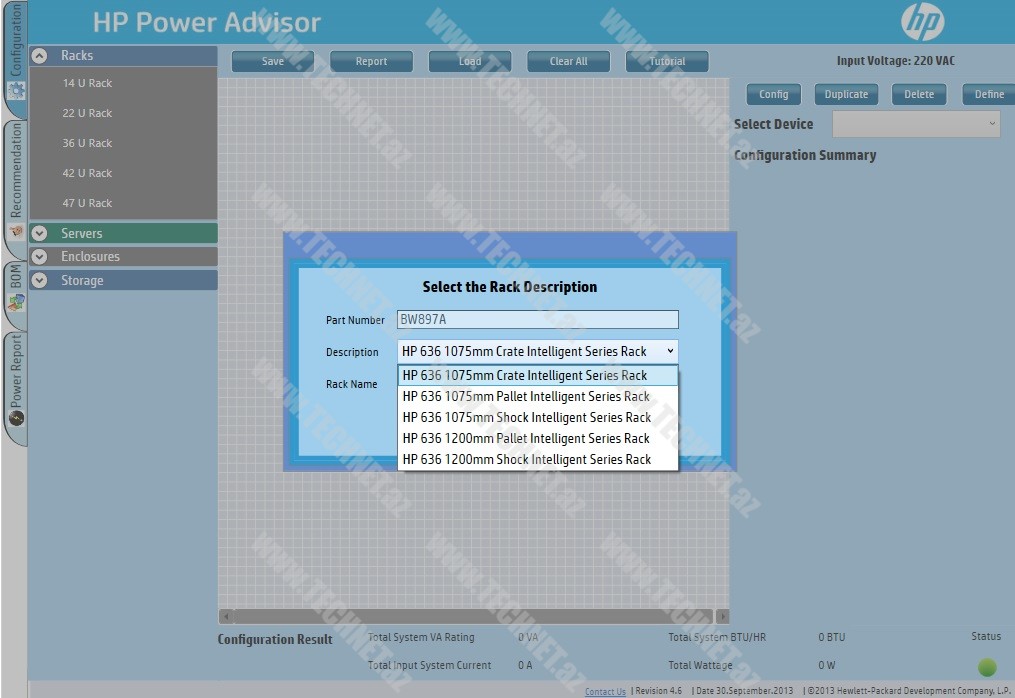This screenshot has height=698, width=1015.
Task: Select 14 U Rack from list
Action: point(87,83)
